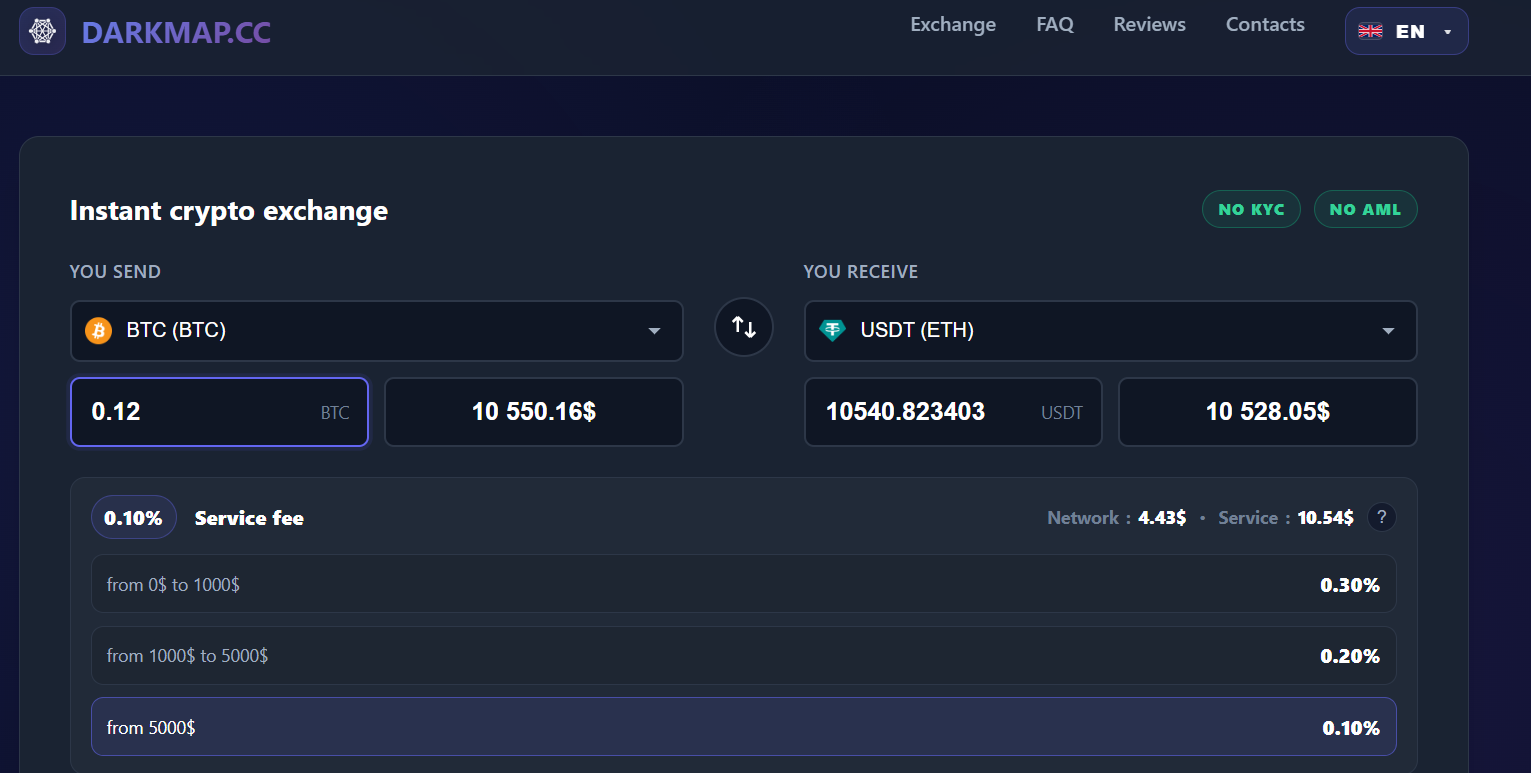The image size is (1531, 773).
Task: Open the FAQ page from navigation
Action: [x=1054, y=24]
